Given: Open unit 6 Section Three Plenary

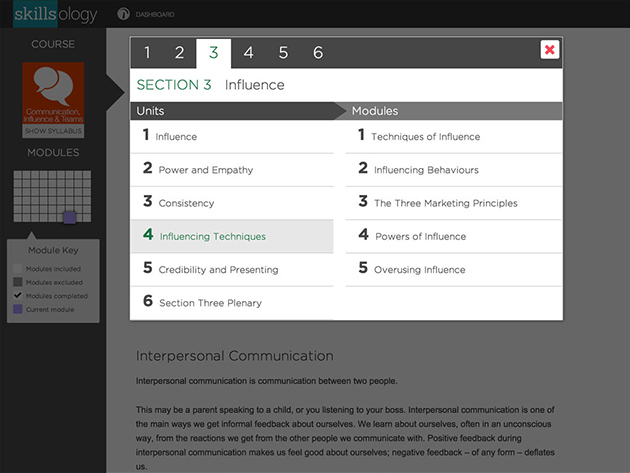Looking at the screenshot, I should [x=209, y=303].
